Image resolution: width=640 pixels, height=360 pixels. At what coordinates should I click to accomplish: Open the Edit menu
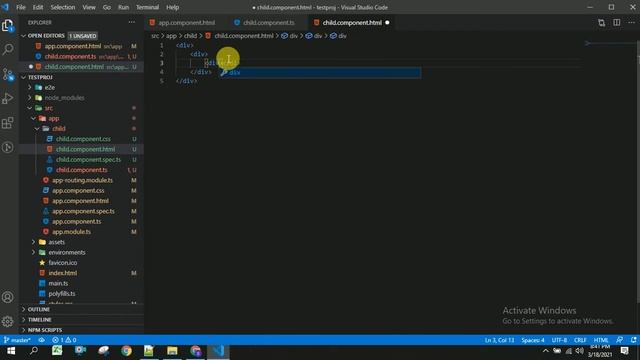point(38,7)
